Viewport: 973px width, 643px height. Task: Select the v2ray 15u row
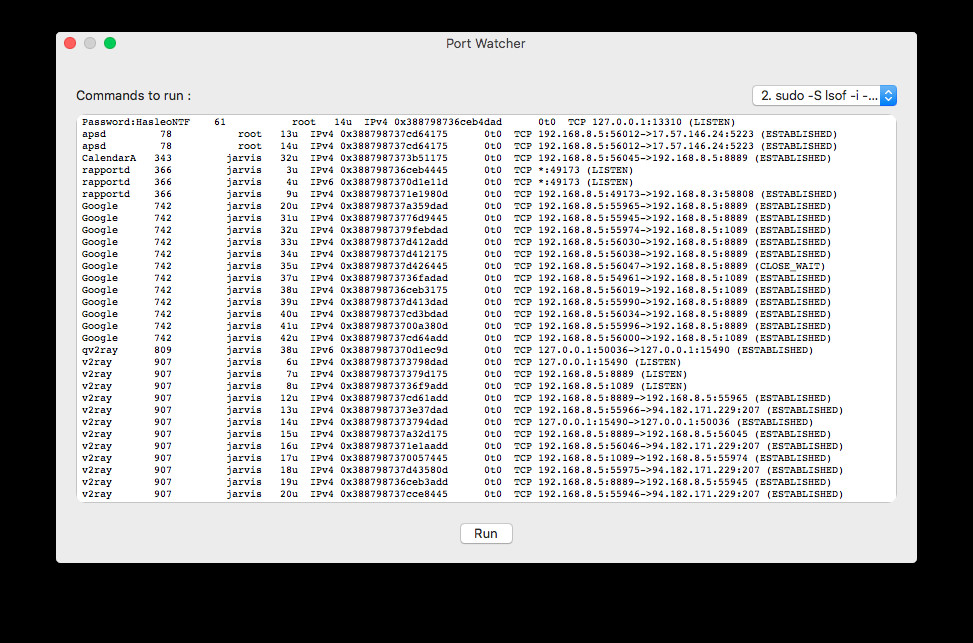456,434
